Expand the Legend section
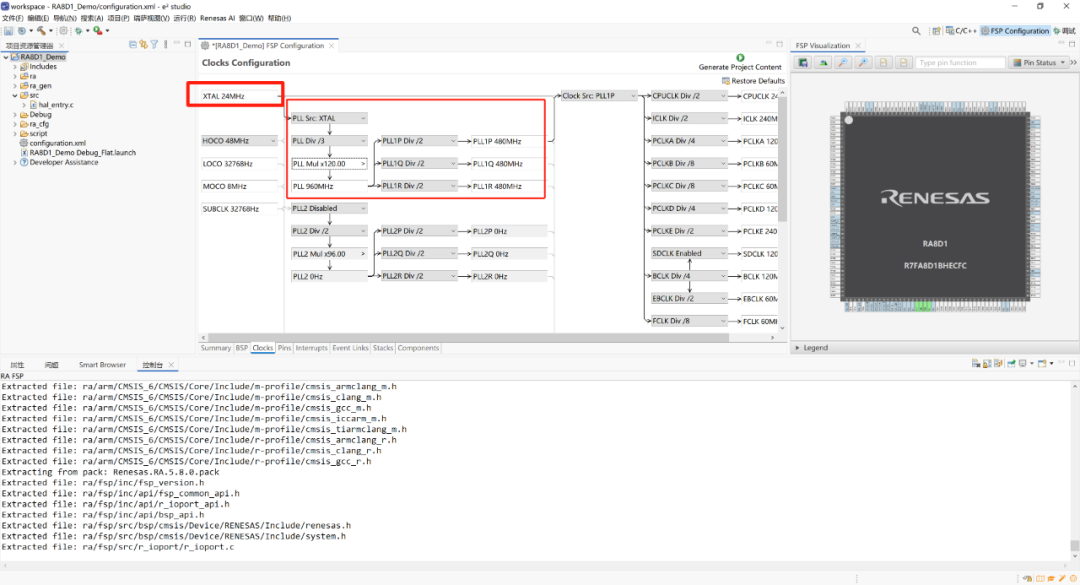Viewport: 1080px width, 585px height. (798, 348)
